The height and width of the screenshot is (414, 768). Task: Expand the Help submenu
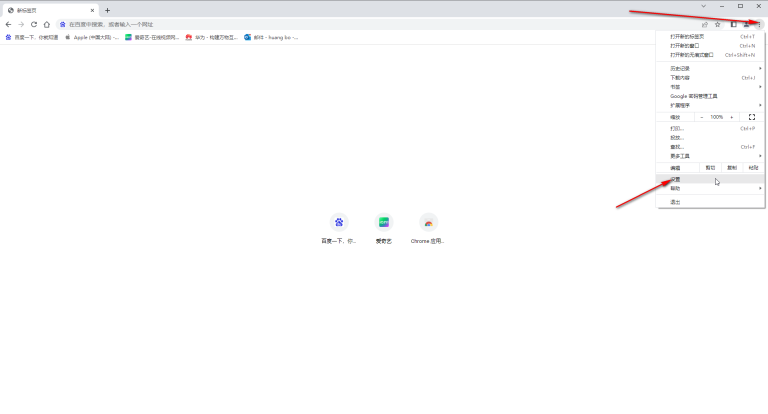pyautogui.click(x=710, y=189)
